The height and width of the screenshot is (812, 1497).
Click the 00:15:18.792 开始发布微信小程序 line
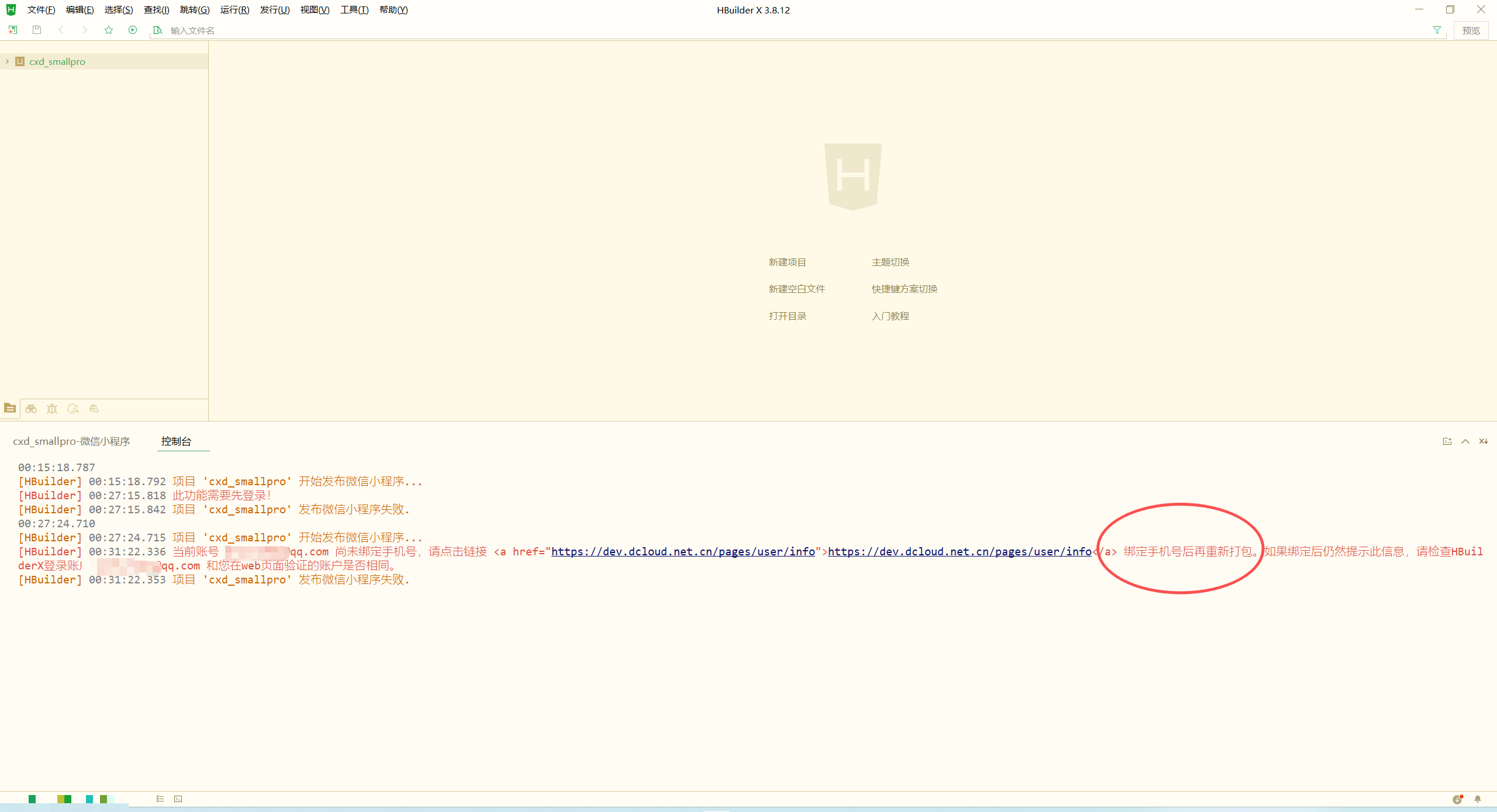[220, 482]
